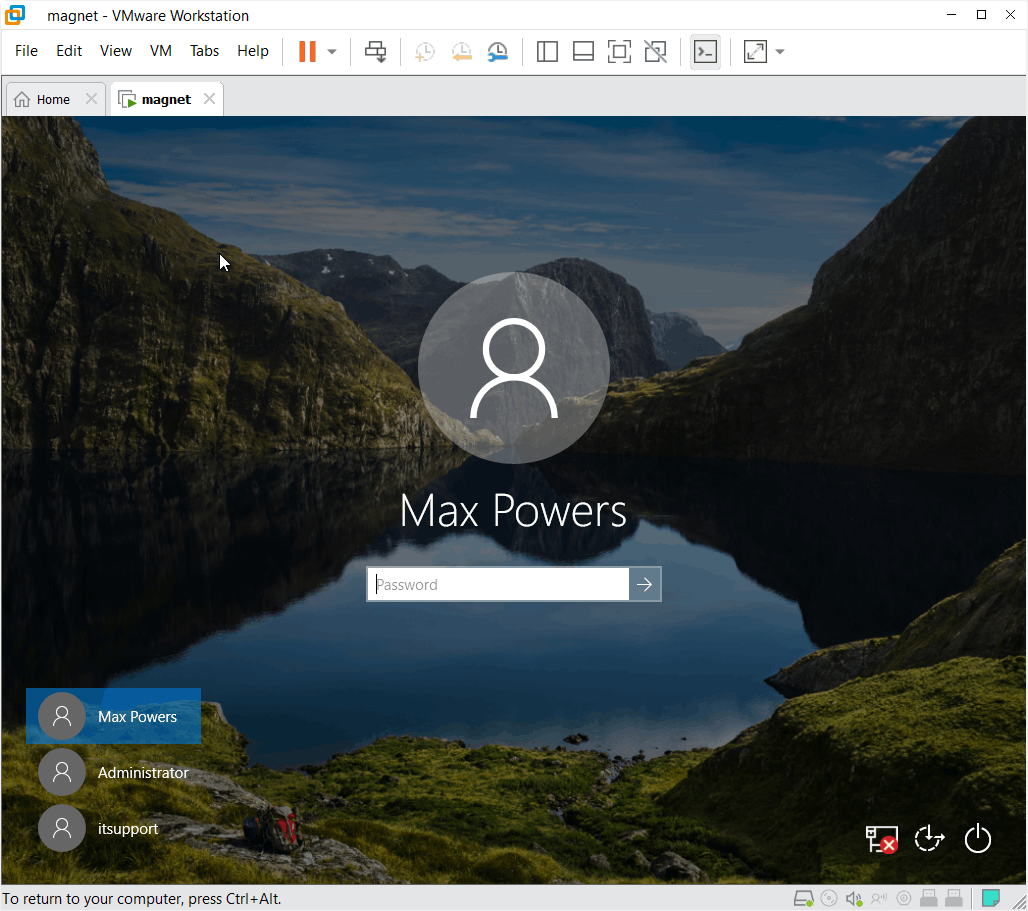Click the VMware Workstation title bar logo
The image size is (1028, 911).
[15, 14]
